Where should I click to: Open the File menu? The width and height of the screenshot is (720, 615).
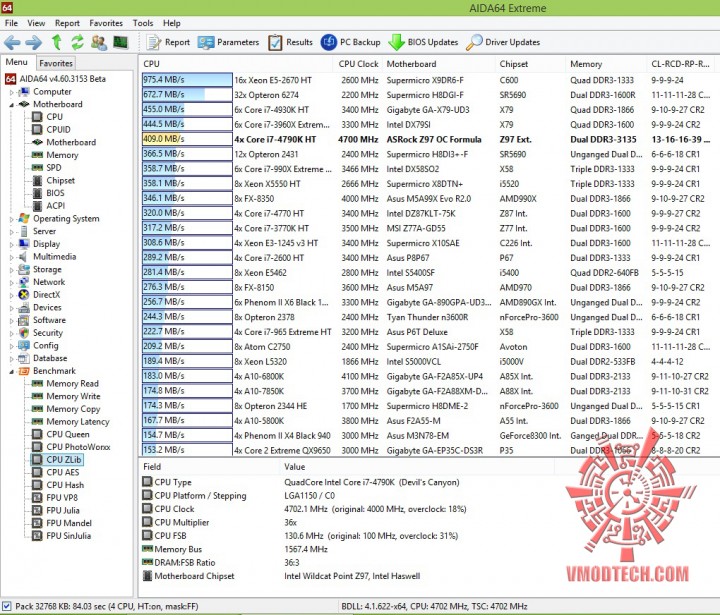[11, 23]
